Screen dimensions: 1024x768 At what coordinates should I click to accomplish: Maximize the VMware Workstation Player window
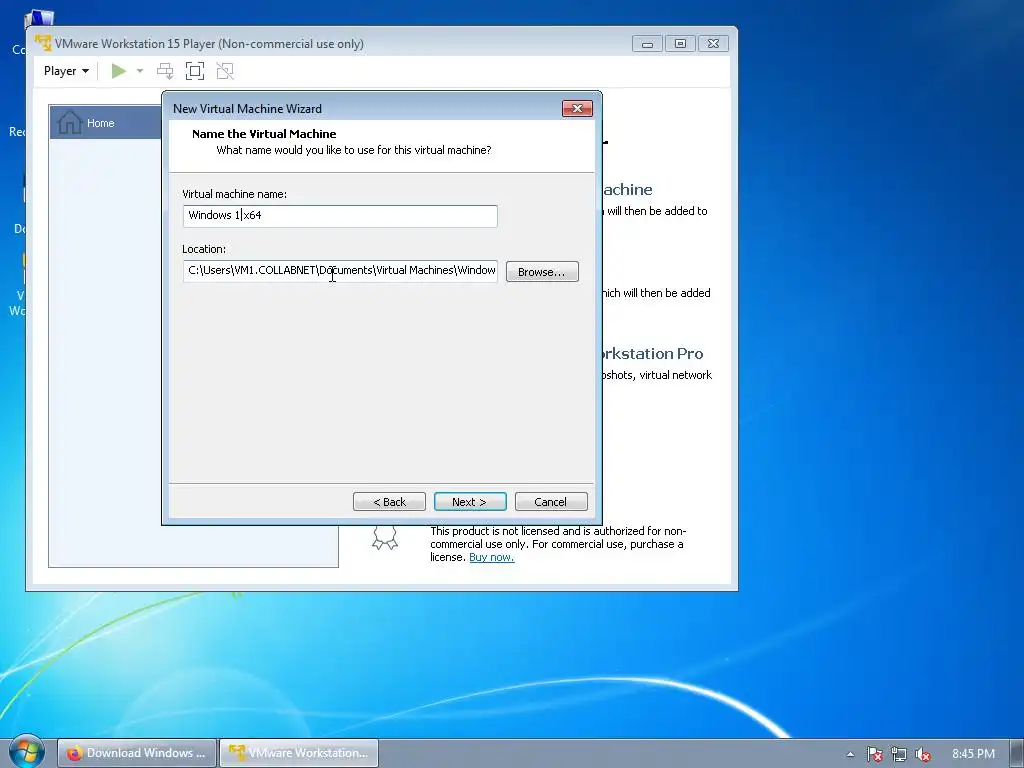[680, 44]
